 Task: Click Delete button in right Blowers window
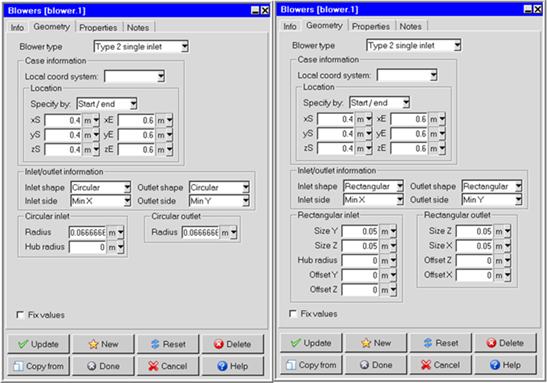[506, 343]
